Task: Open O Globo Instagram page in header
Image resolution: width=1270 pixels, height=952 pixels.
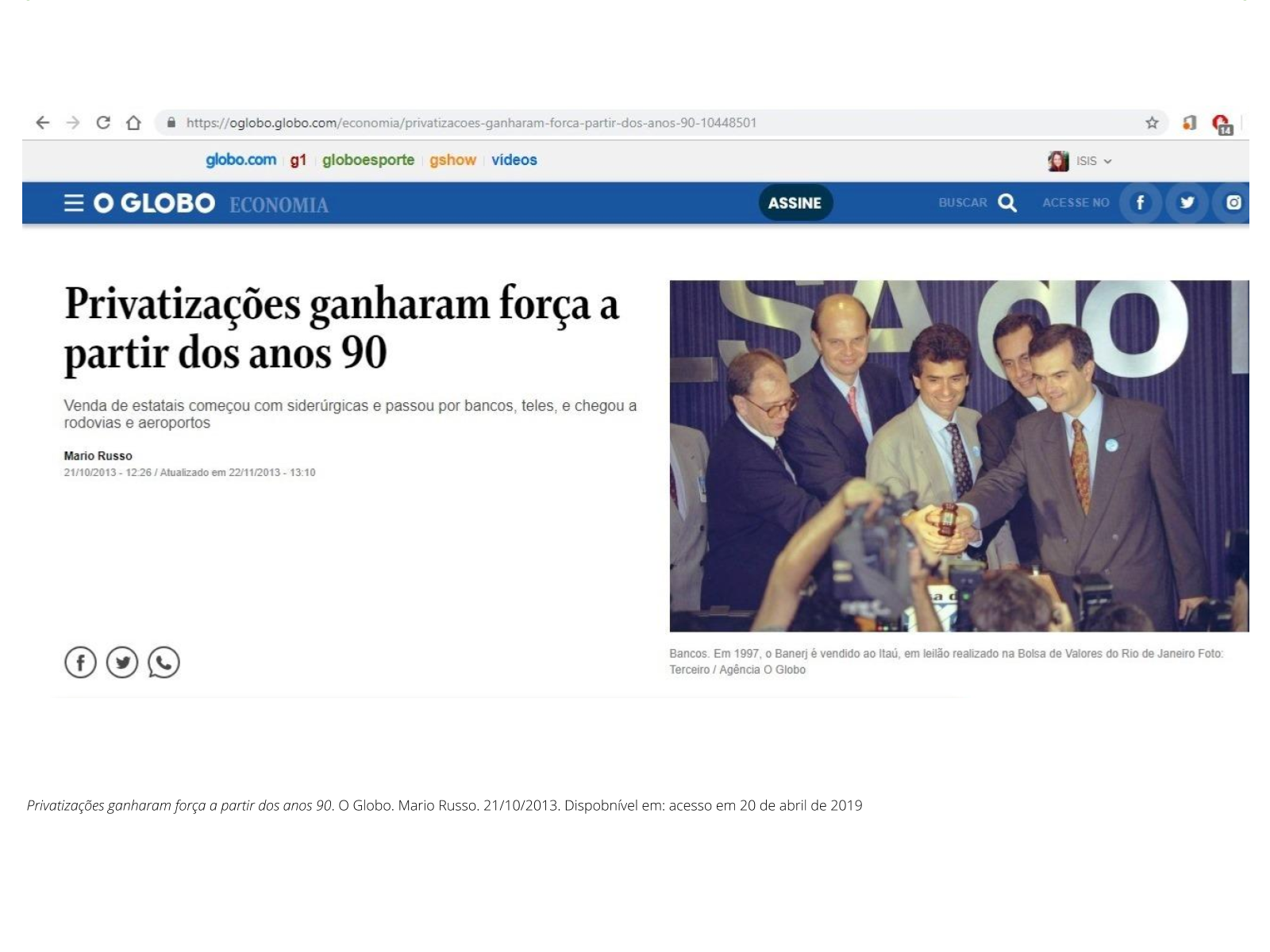Action: coord(1233,203)
